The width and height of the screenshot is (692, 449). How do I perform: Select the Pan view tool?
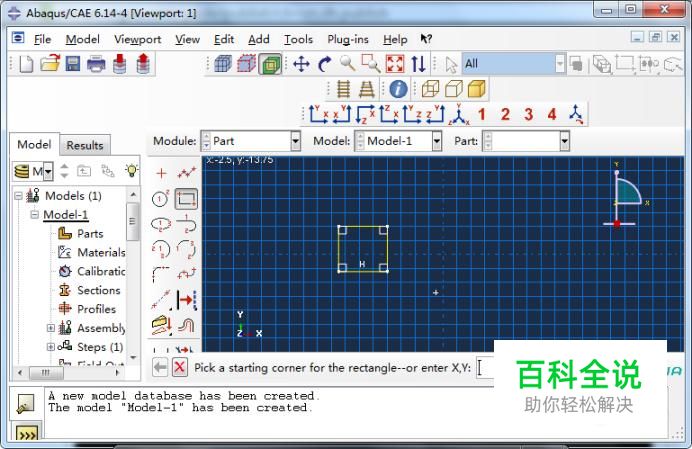pos(301,64)
